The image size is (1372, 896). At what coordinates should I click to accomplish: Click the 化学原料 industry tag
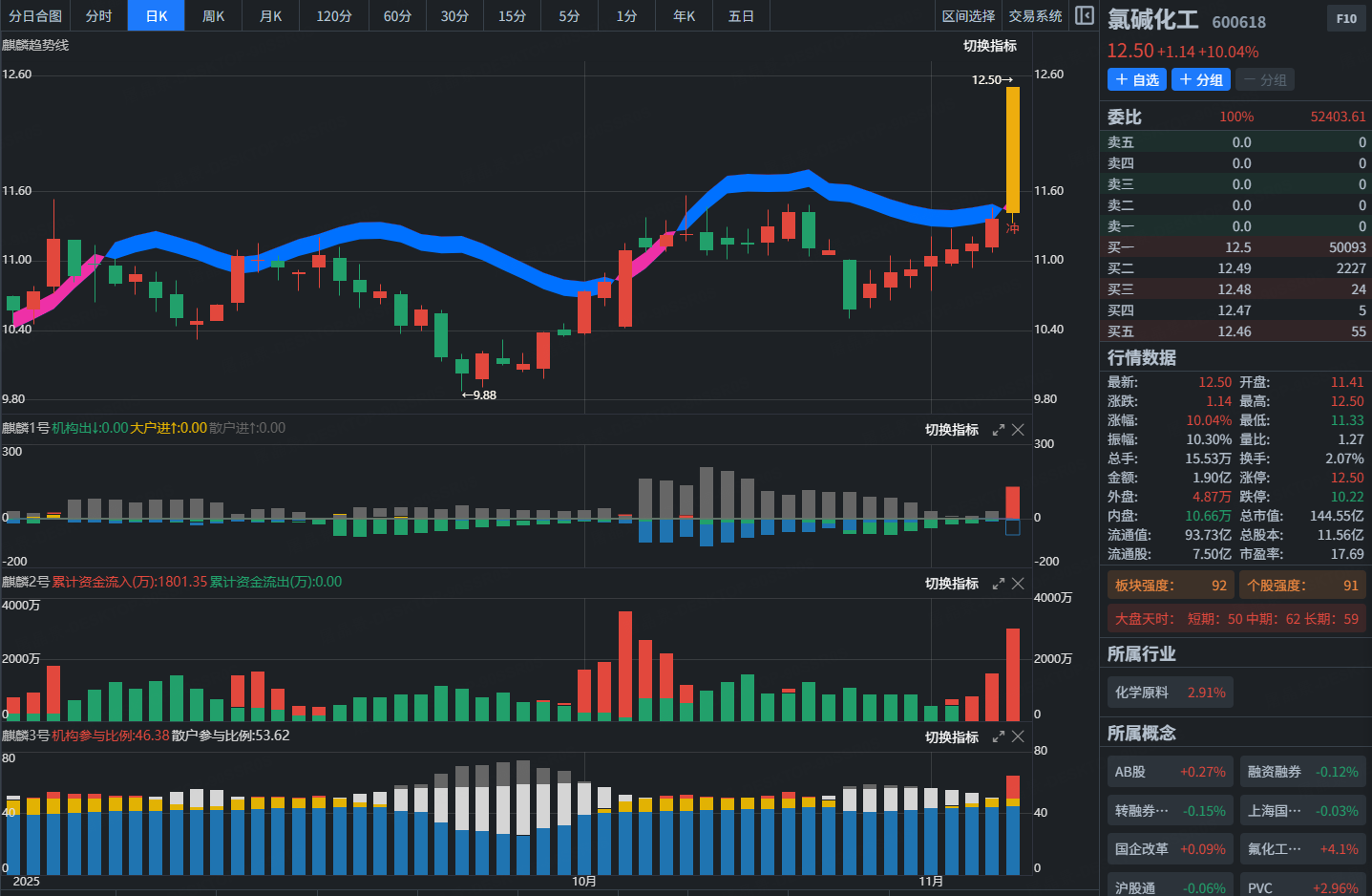1170,693
